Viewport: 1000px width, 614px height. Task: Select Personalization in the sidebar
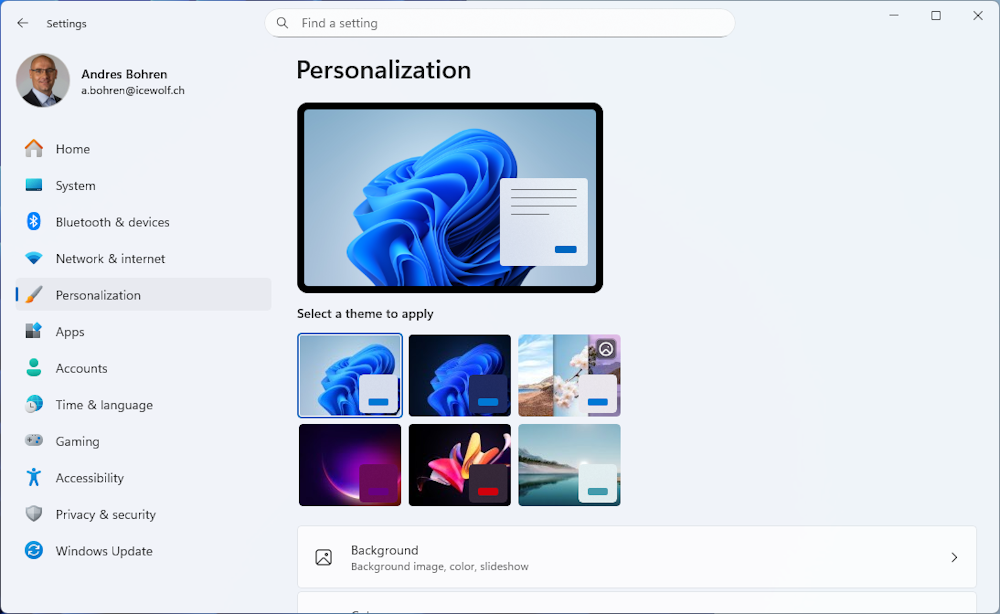pyautogui.click(x=98, y=295)
